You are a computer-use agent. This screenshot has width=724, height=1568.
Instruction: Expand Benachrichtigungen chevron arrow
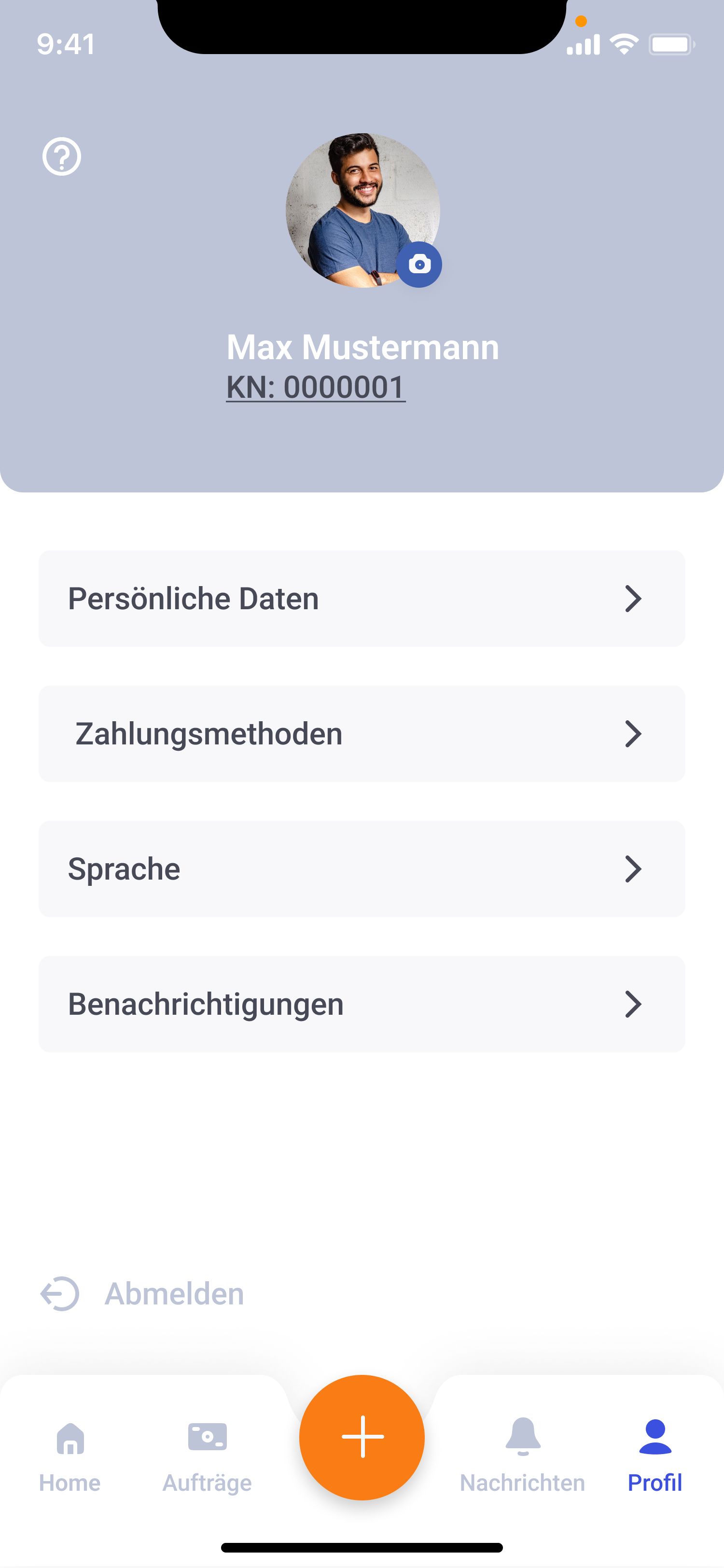(633, 1004)
